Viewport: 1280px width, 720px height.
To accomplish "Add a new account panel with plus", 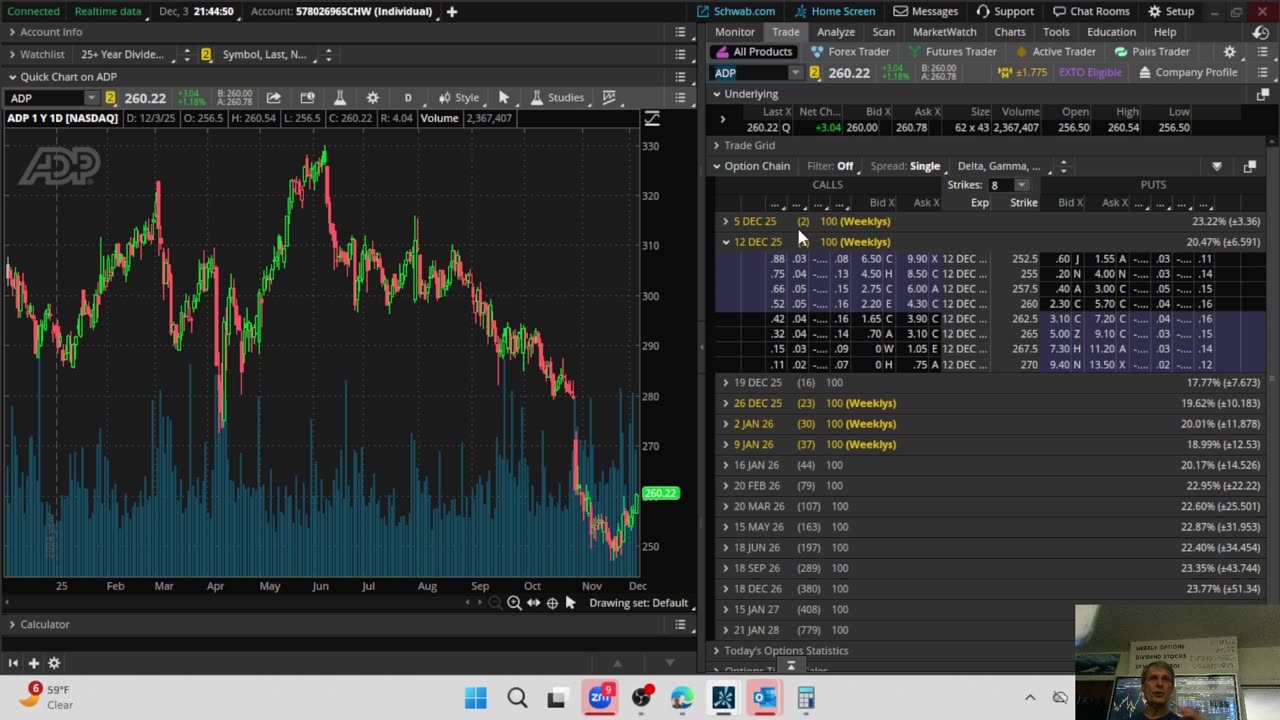I will (452, 11).
